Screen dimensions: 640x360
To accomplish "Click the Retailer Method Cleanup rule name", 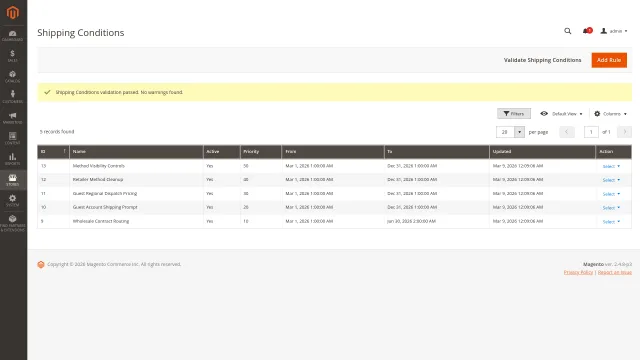I will (98, 179).
